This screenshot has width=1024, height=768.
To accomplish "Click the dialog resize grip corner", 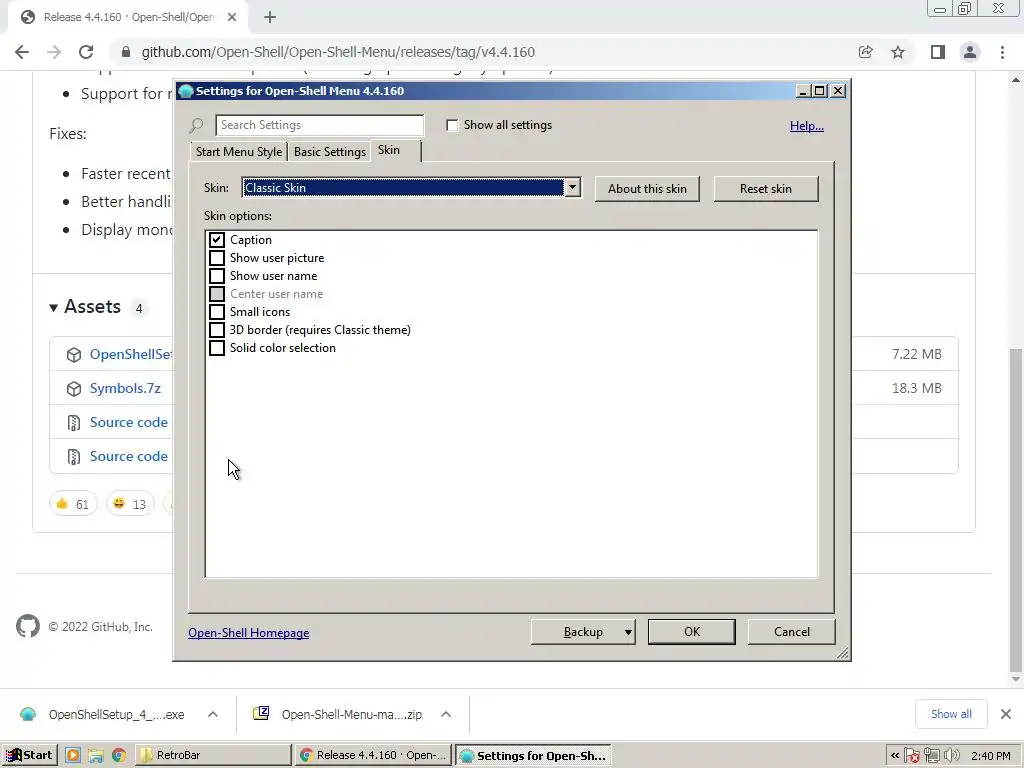I will (842, 652).
